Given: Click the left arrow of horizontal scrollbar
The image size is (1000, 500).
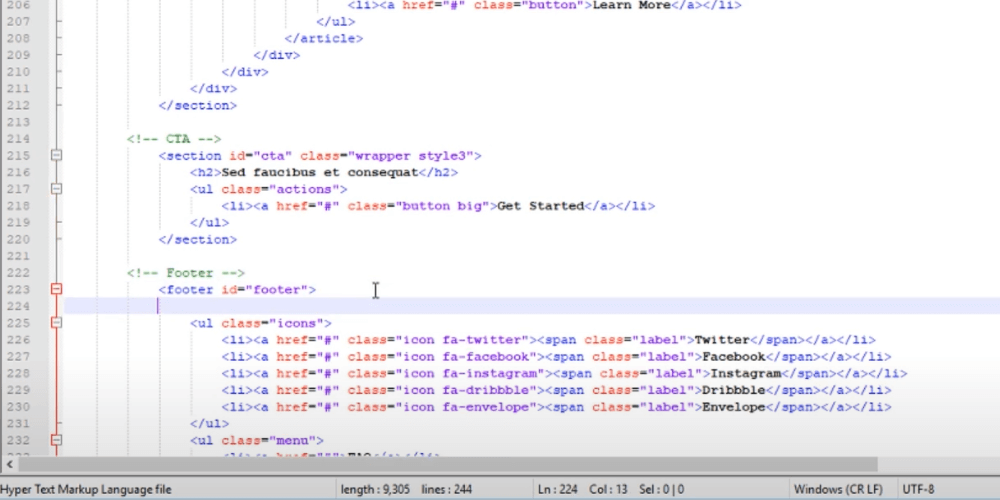Looking at the screenshot, I should pyautogui.click(x=9, y=464).
